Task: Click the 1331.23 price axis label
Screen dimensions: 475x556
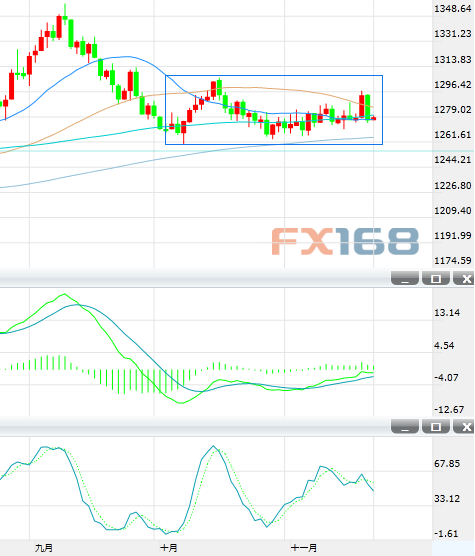Action: tap(453, 34)
